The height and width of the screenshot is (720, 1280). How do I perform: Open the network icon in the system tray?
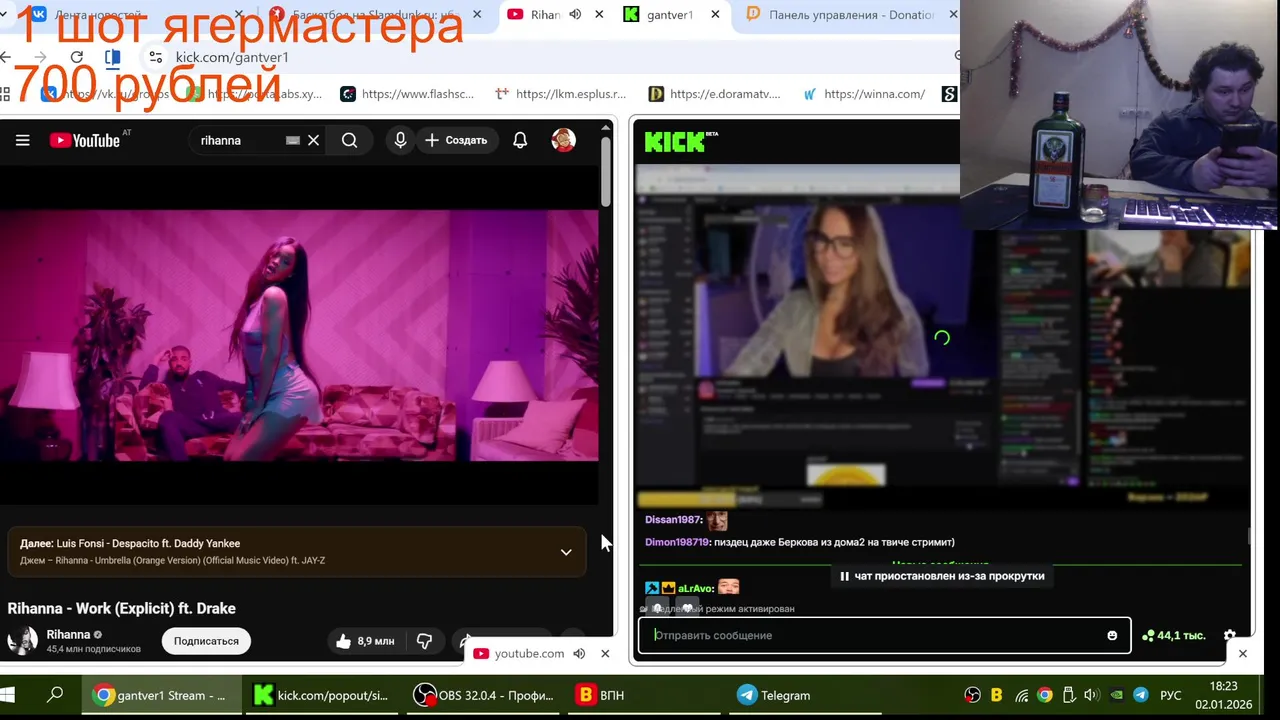1021,695
